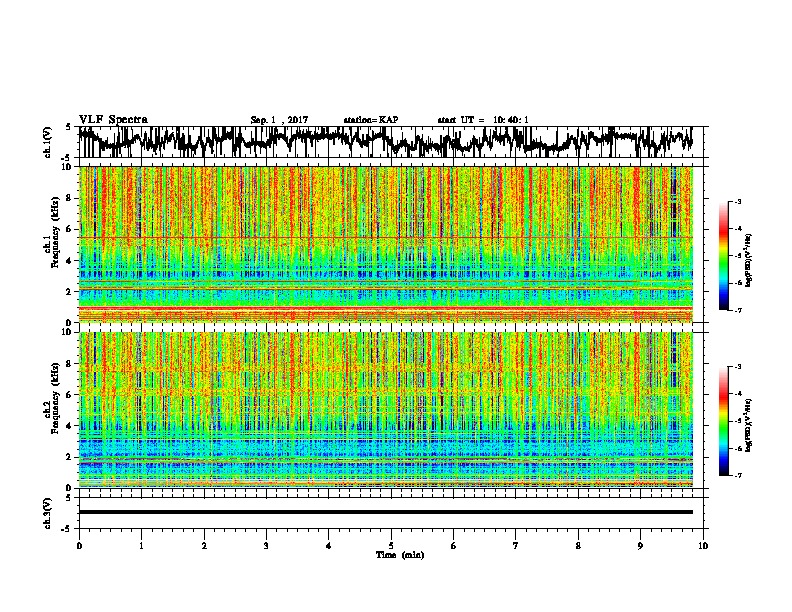Click the time axis tick label '7'
The image size is (792, 612).
516,546
